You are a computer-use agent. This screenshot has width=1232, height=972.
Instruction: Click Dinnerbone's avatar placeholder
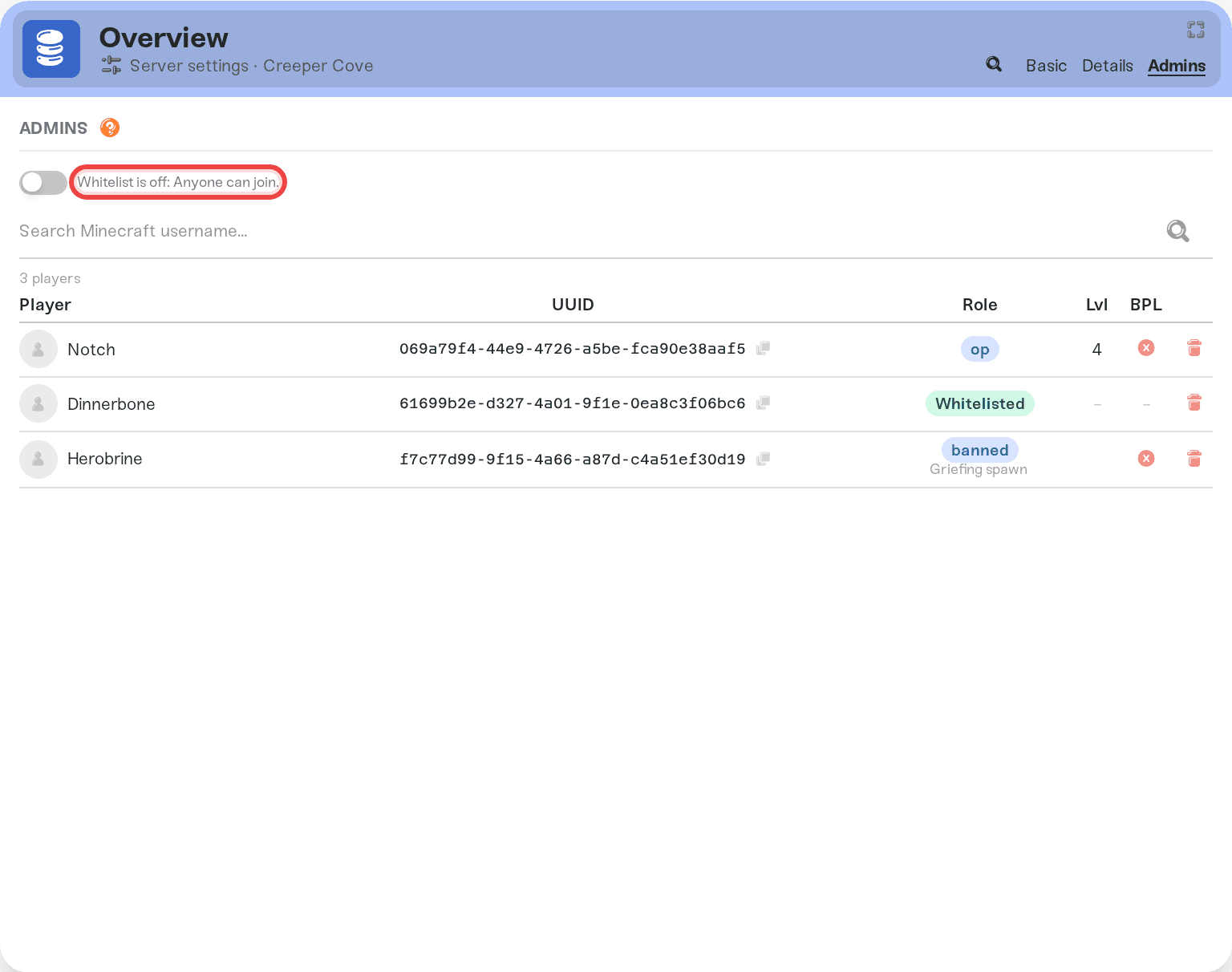click(x=38, y=403)
